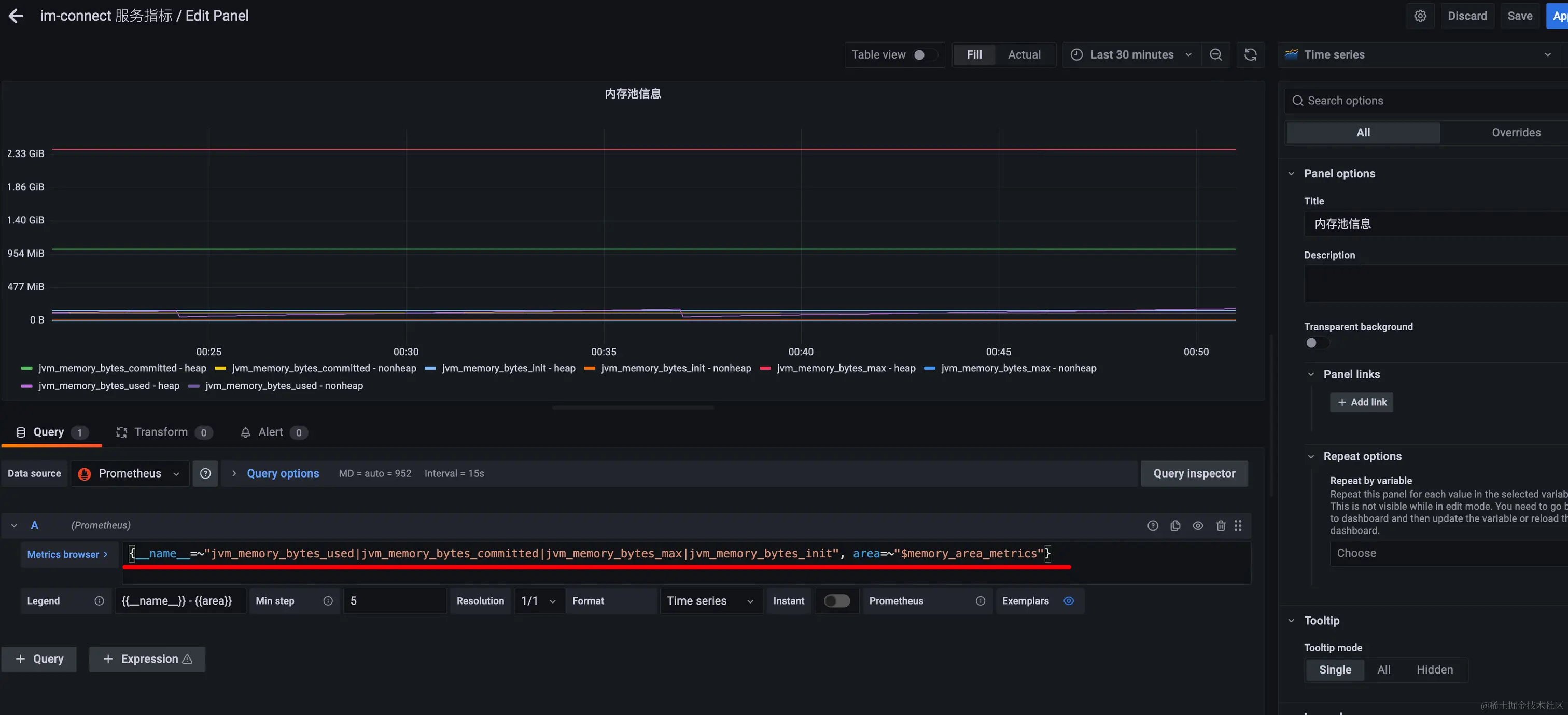Screen dimensions: 1568x715
Task: Open Last 30 minutes time picker
Action: 1131,55
